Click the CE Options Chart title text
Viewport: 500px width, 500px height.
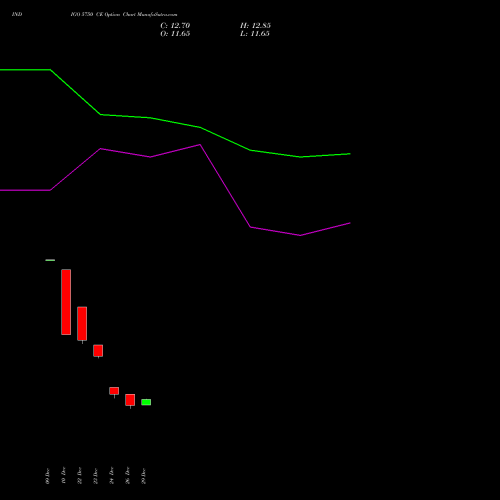click(124, 15)
